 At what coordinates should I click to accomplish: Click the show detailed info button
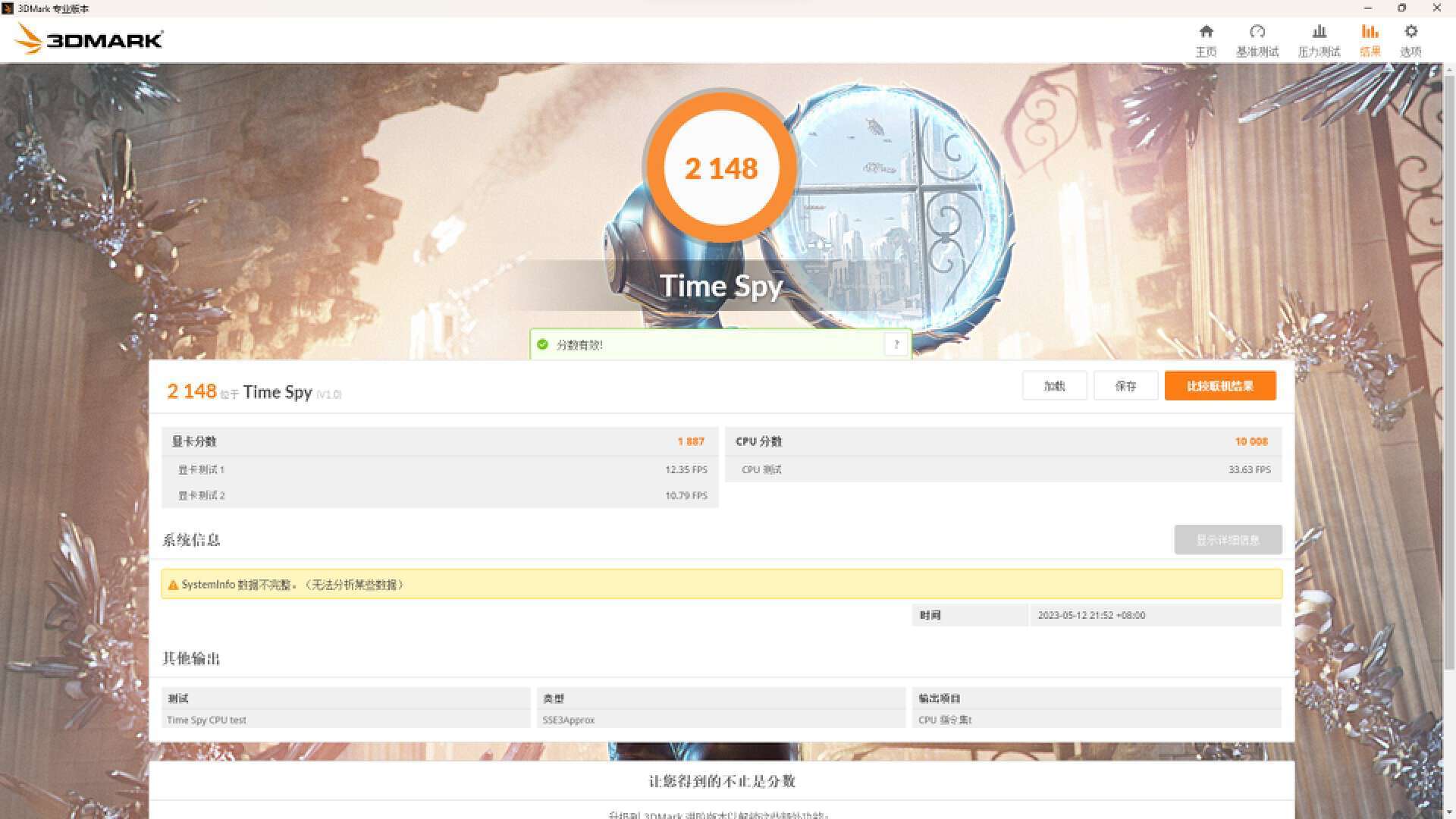pos(1228,540)
